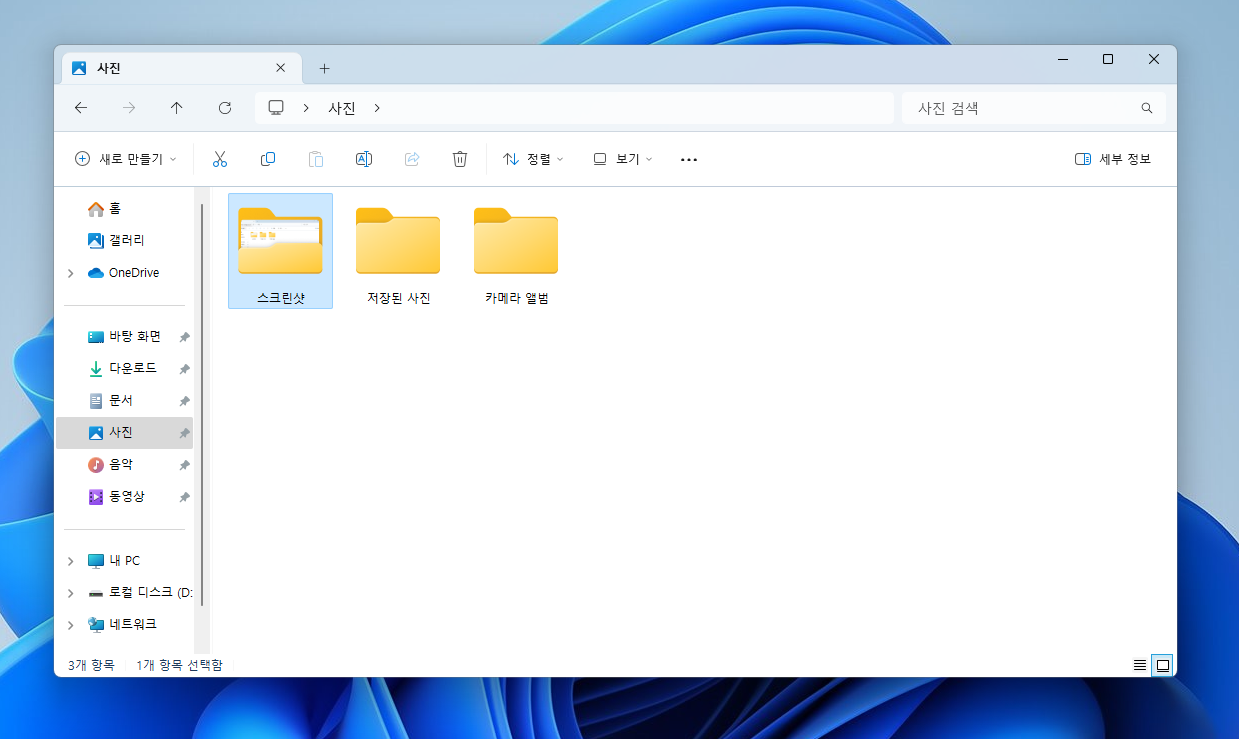Click 사진 breadcrumb in address bar
The height and width of the screenshot is (739, 1239).
(x=342, y=108)
